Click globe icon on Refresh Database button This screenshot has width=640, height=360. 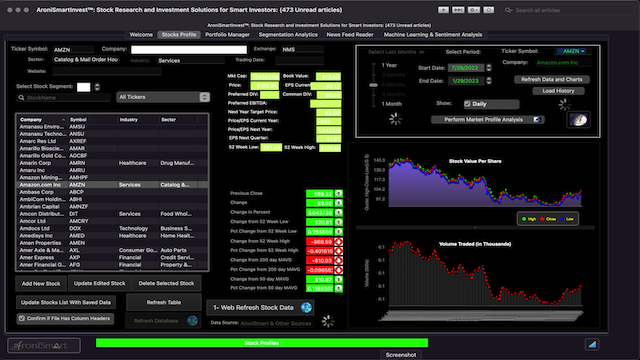[x=192, y=320]
